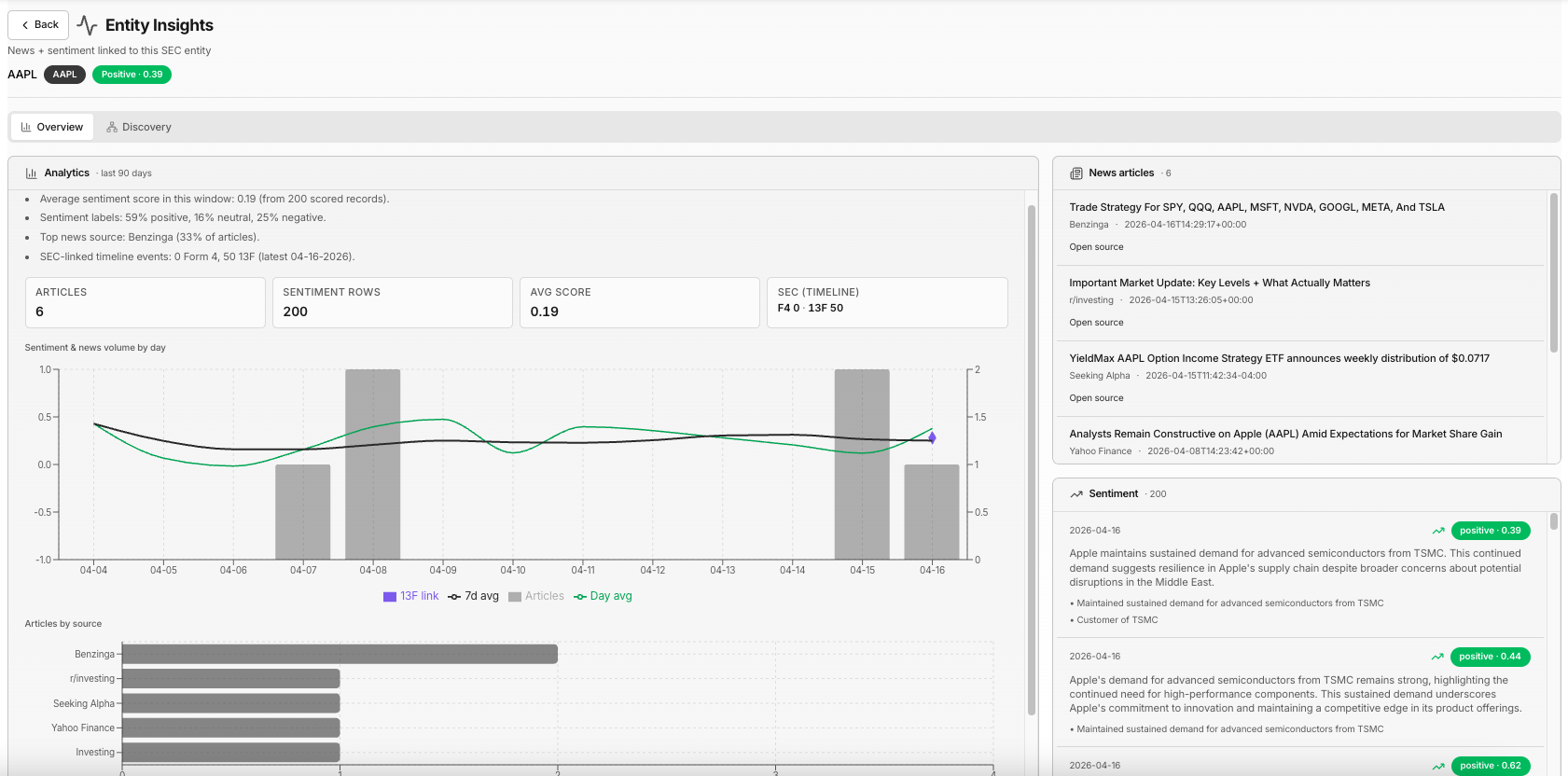Click the SENTIMENT ROWS 200 stat card
The width and height of the screenshot is (1568, 776).
click(393, 302)
